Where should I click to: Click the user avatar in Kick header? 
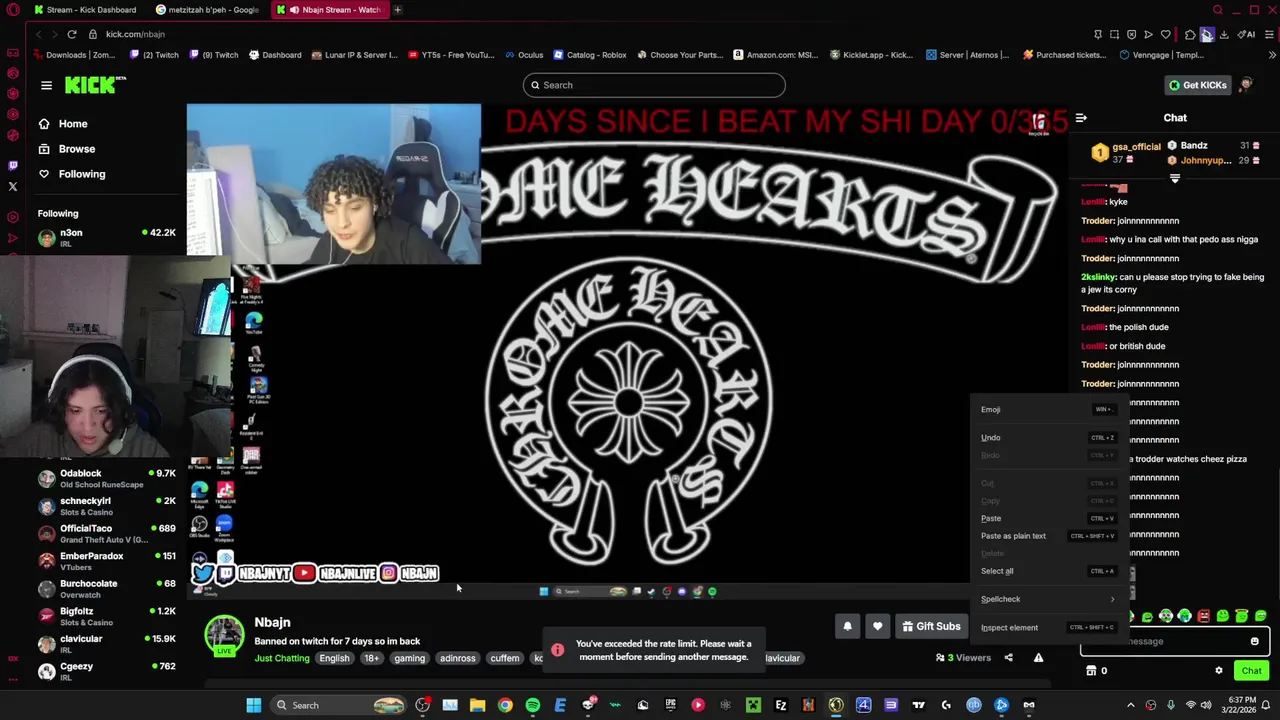click(1246, 85)
